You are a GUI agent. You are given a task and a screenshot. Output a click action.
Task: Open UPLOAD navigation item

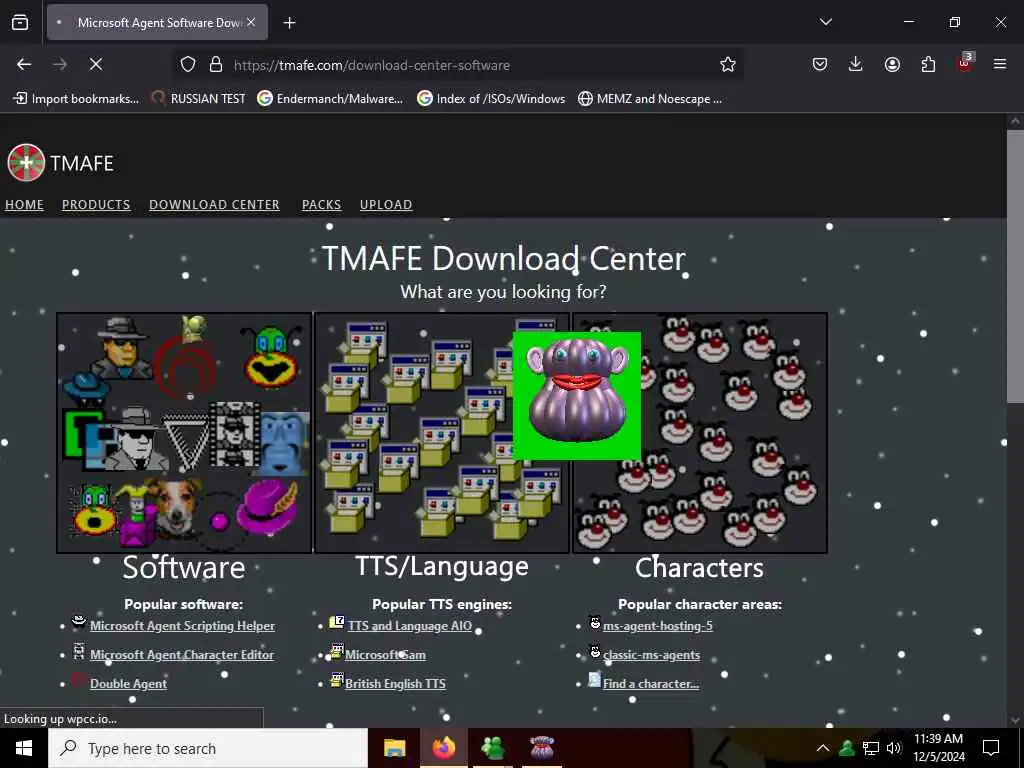point(386,204)
